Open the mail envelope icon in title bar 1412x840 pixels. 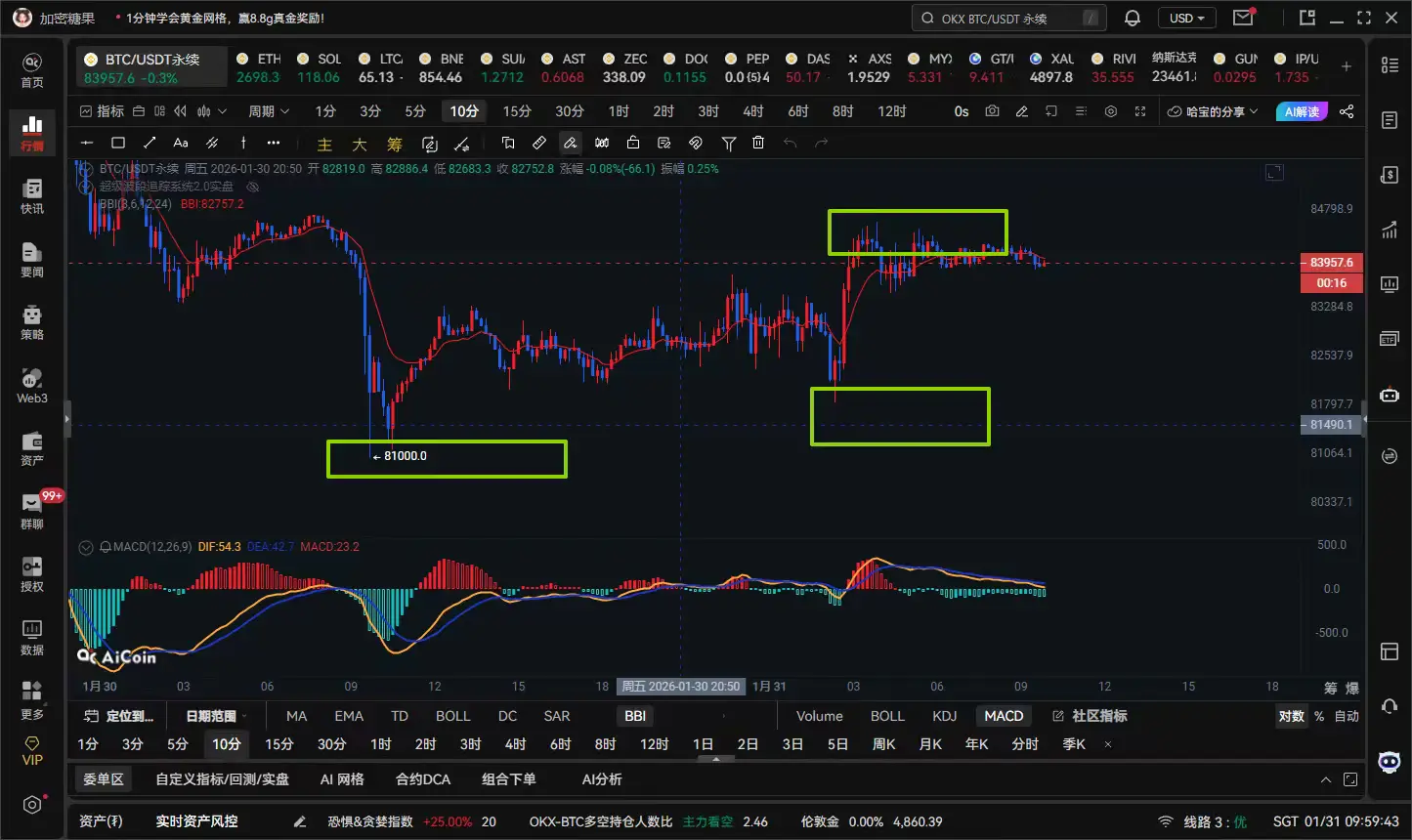pyautogui.click(x=1243, y=18)
